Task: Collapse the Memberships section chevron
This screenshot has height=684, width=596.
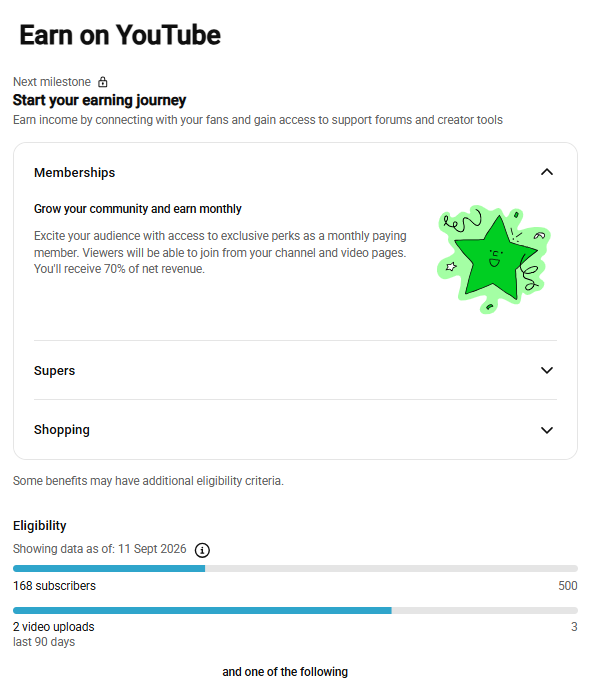Action: click(x=547, y=172)
